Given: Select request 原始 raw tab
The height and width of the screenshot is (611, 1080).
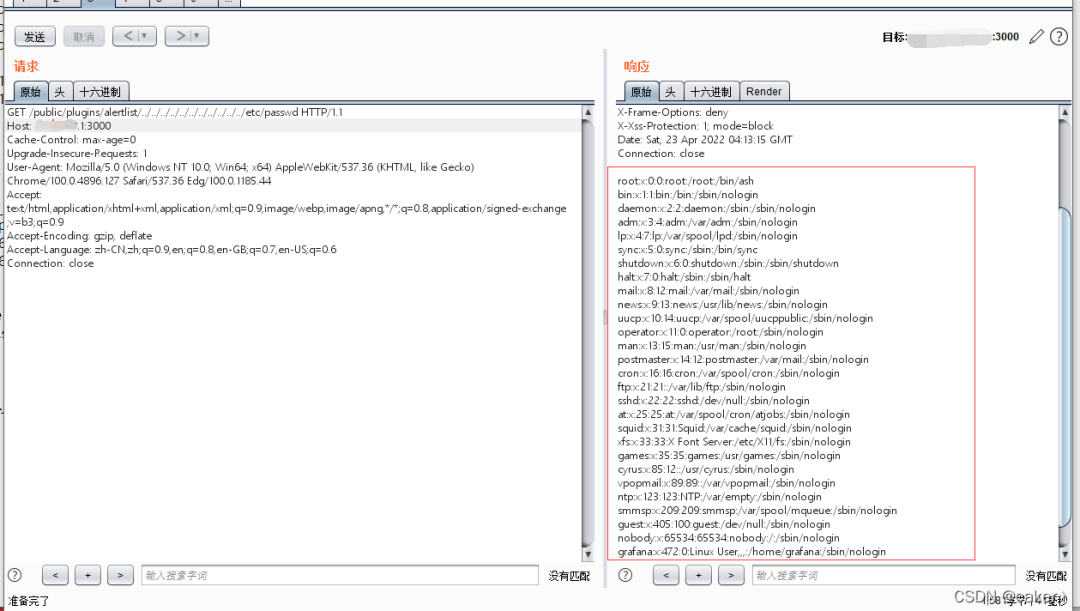Looking at the screenshot, I should [x=31, y=92].
